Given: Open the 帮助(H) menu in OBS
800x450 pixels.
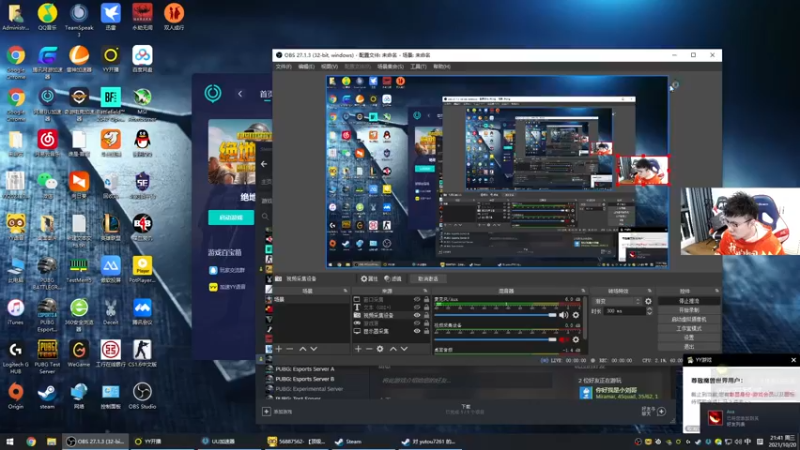Looking at the screenshot, I should point(442,67).
